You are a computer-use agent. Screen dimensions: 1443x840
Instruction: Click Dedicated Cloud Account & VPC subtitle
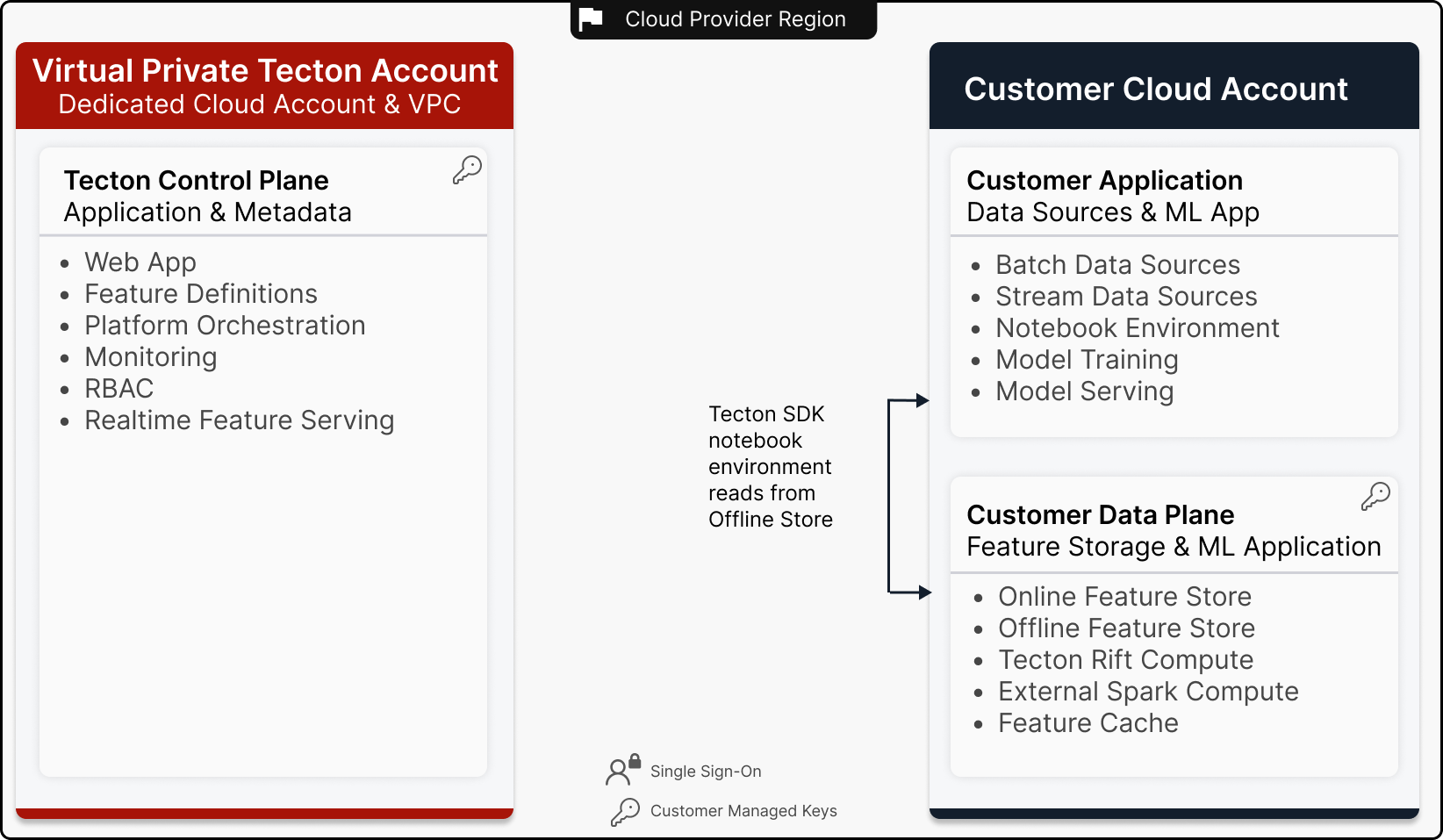click(260, 104)
